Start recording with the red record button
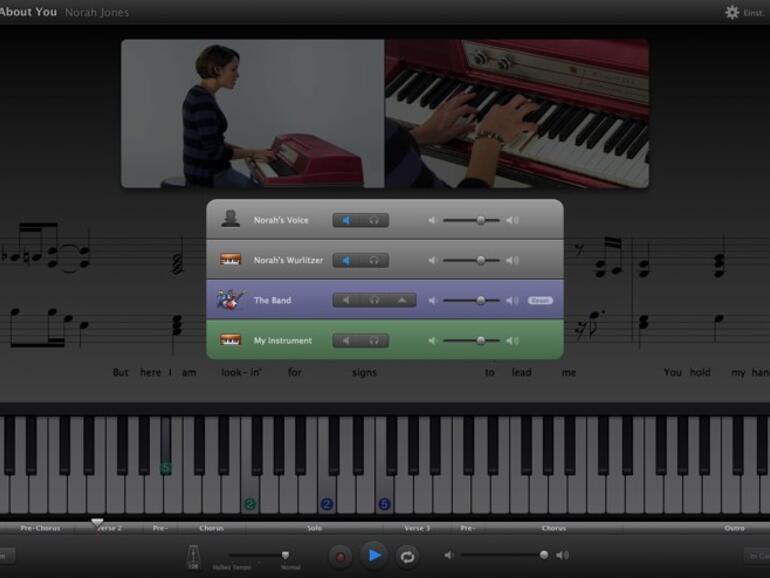This screenshot has width=770, height=578. [340, 557]
